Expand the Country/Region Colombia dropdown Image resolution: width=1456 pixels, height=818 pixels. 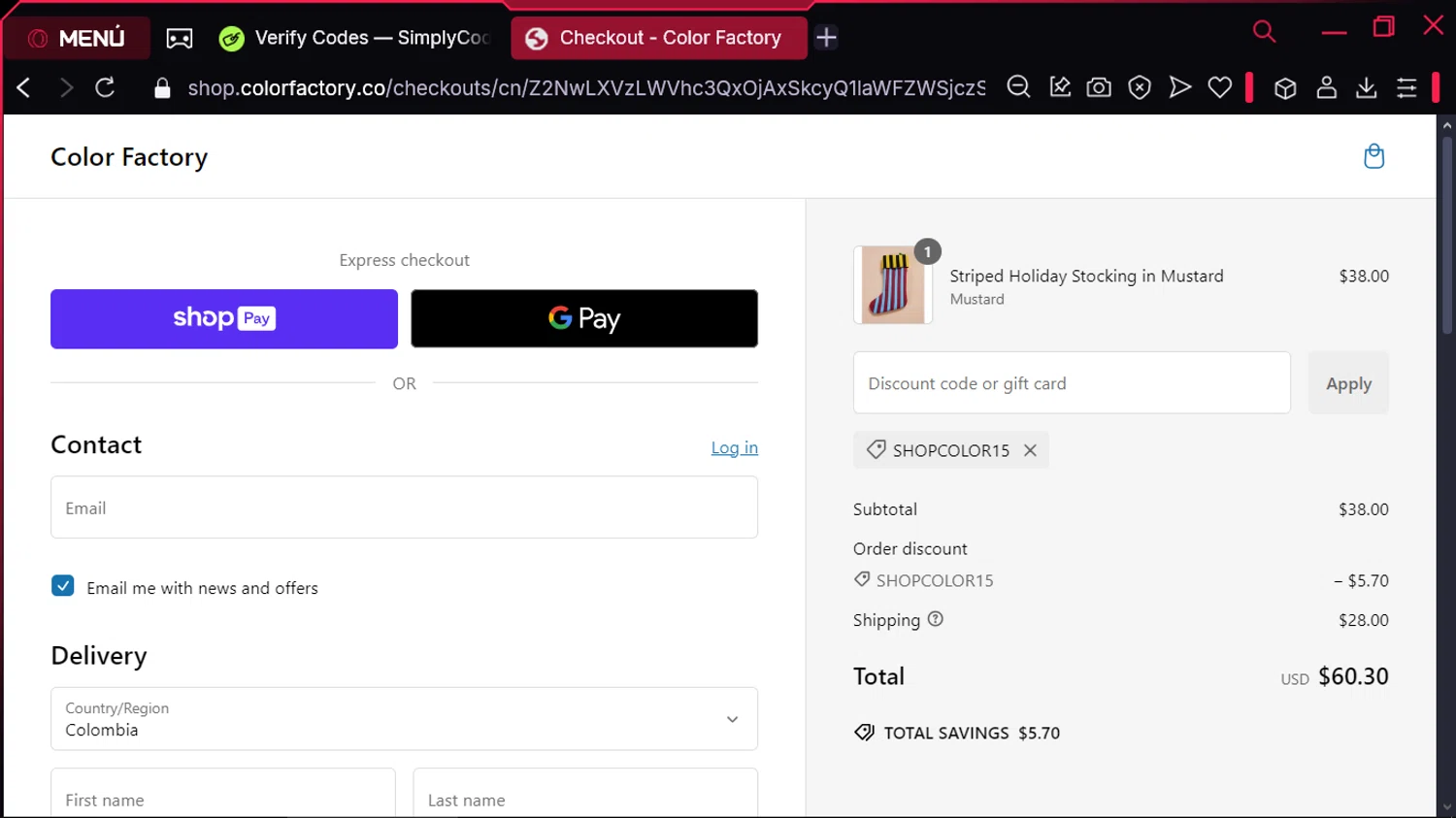[x=404, y=719]
